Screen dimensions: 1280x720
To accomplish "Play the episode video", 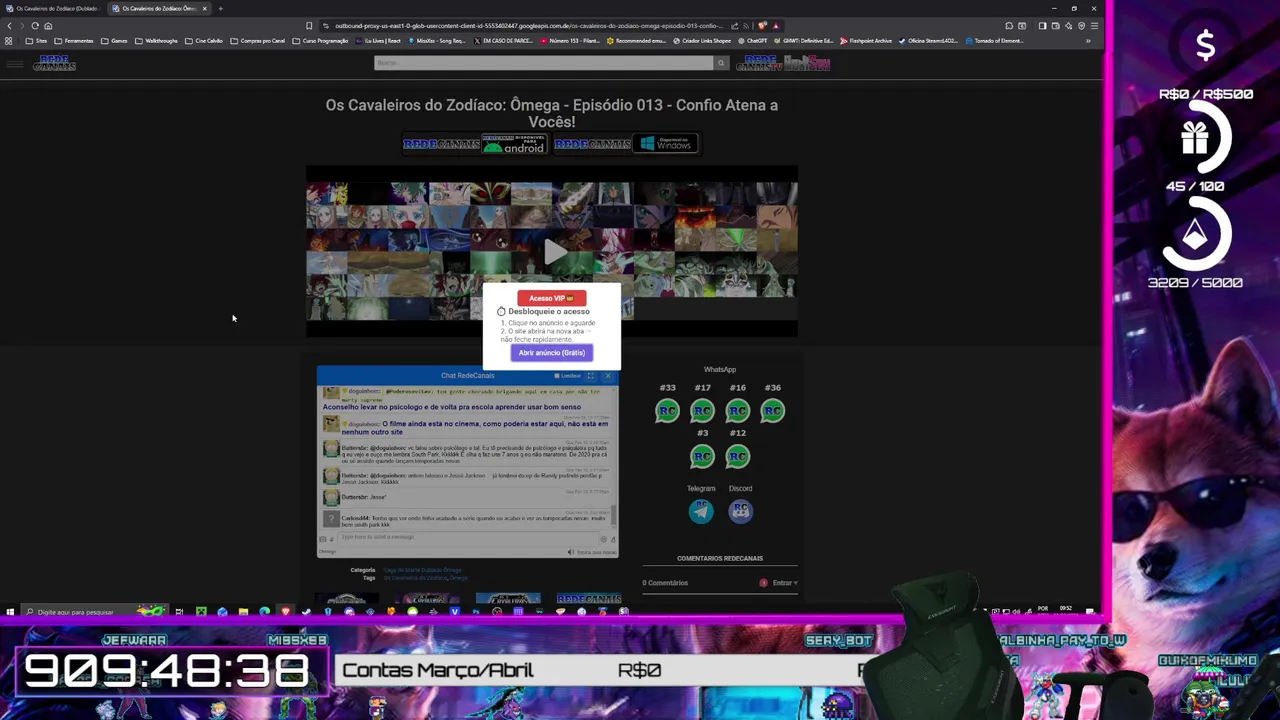I will (553, 252).
